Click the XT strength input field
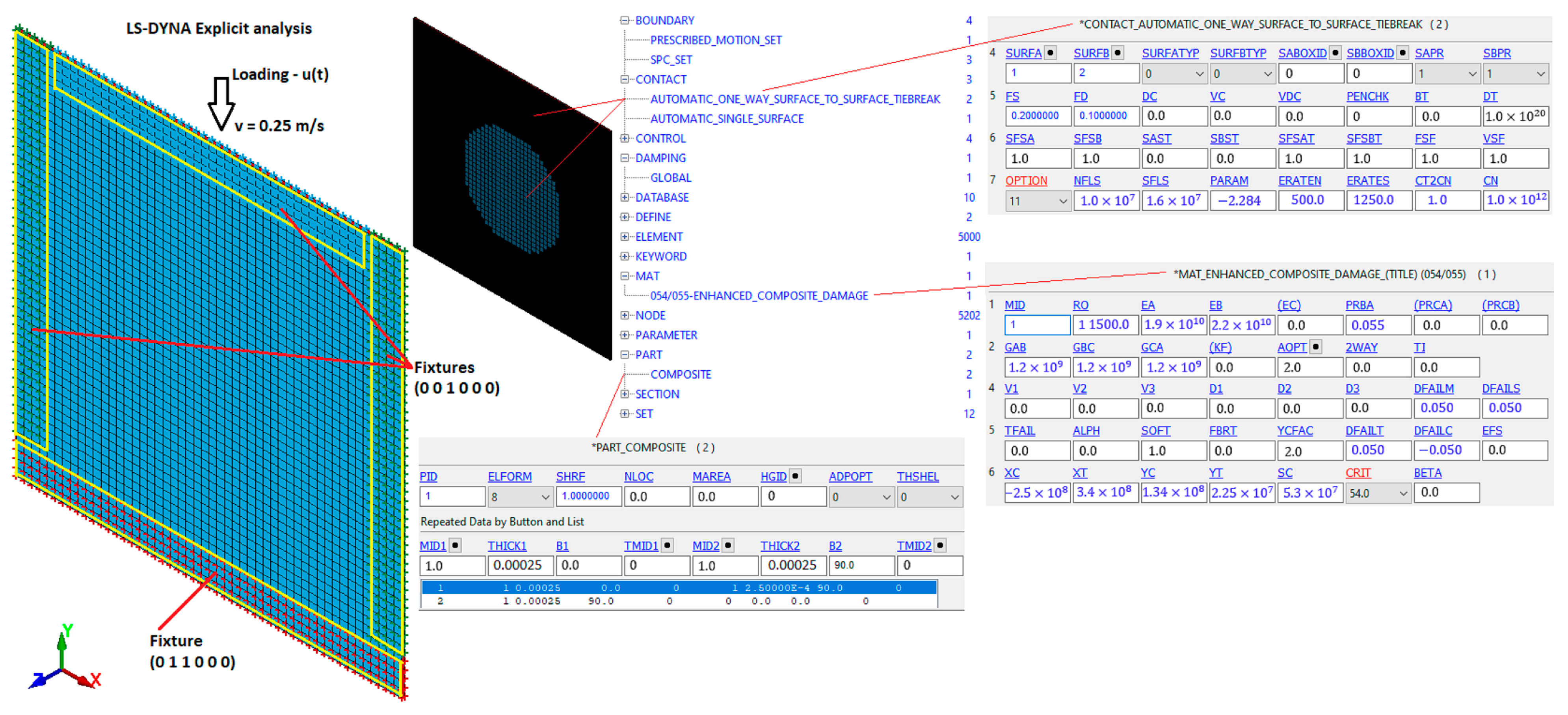 (1105, 493)
